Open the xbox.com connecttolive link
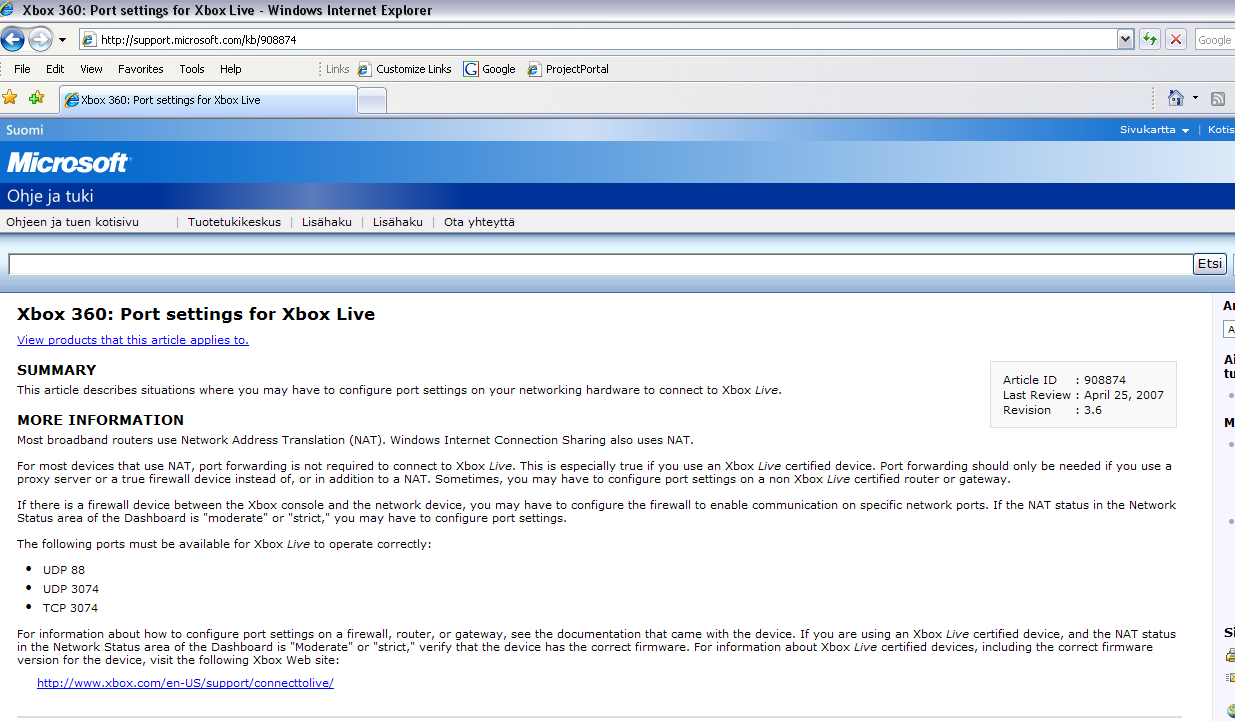 (185, 683)
